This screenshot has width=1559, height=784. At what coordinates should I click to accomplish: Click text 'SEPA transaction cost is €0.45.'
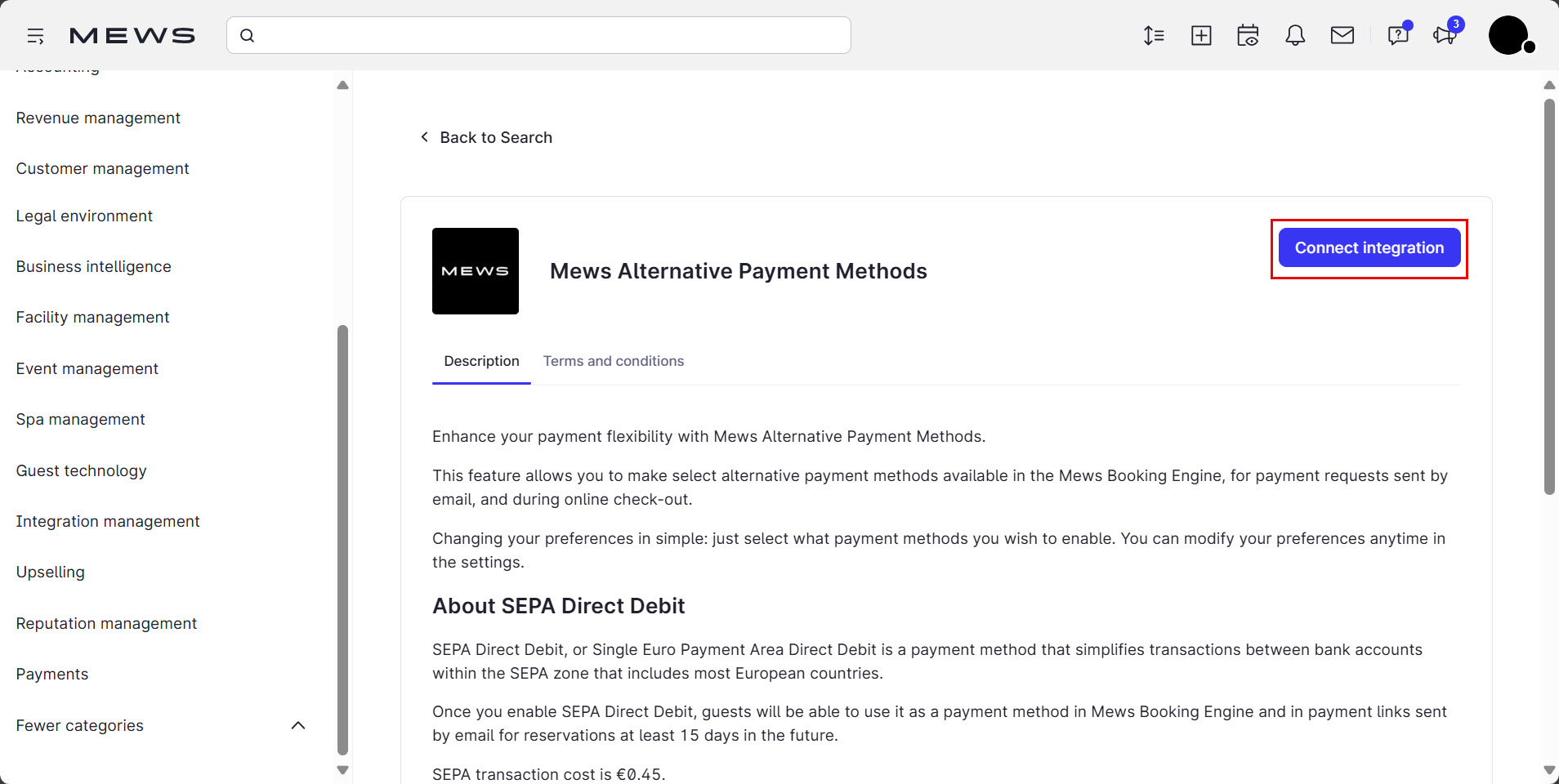click(549, 774)
